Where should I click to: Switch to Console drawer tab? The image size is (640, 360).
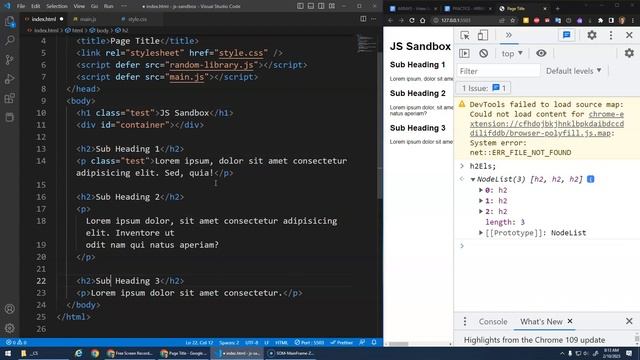tap(493, 322)
